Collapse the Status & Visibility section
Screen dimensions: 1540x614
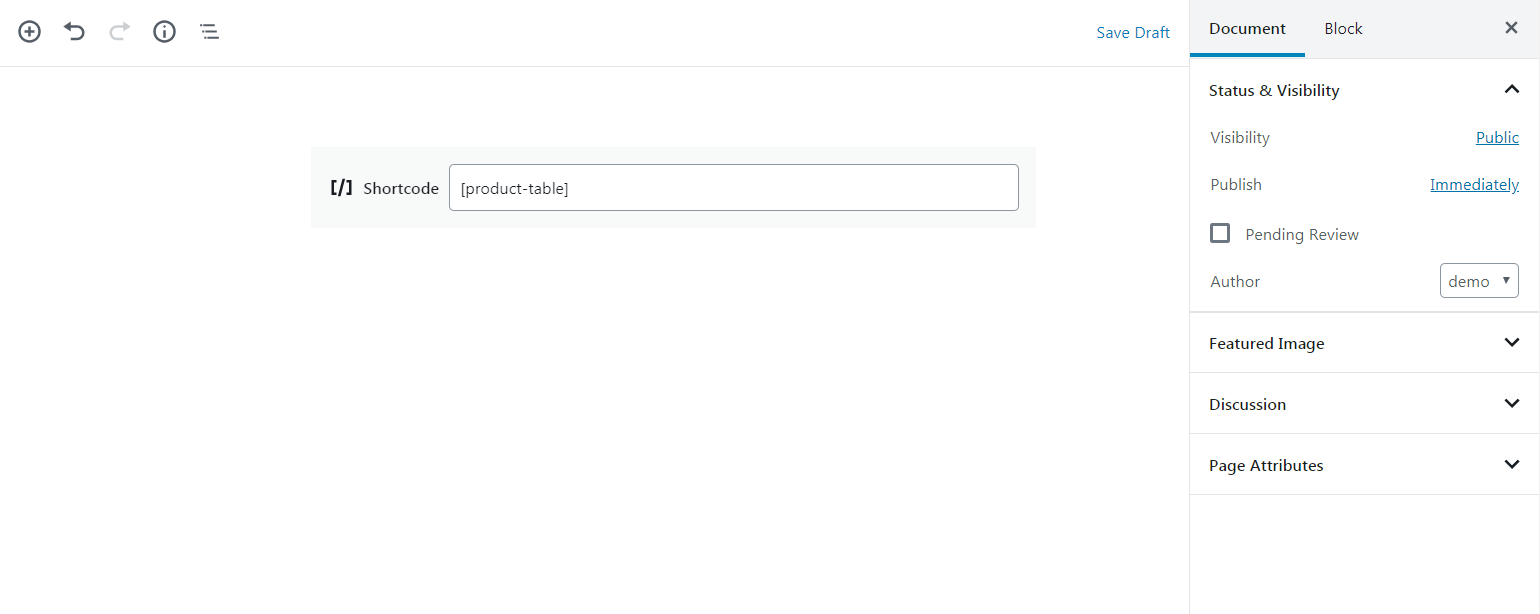[1511, 89]
